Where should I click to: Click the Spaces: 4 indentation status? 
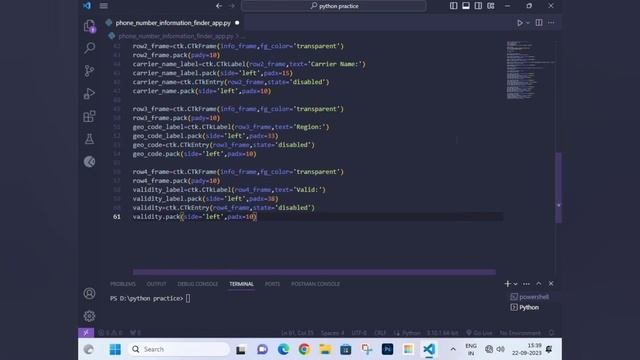pyautogui.click(x=332, y=333)
